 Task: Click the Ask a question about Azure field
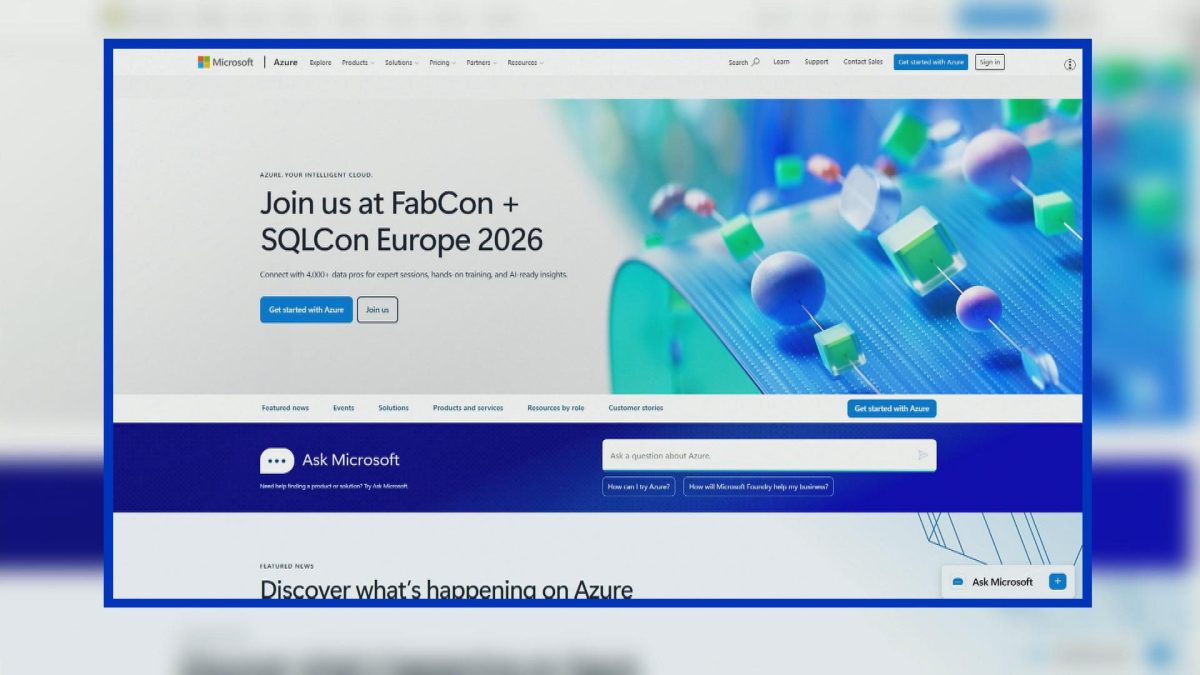769,455
